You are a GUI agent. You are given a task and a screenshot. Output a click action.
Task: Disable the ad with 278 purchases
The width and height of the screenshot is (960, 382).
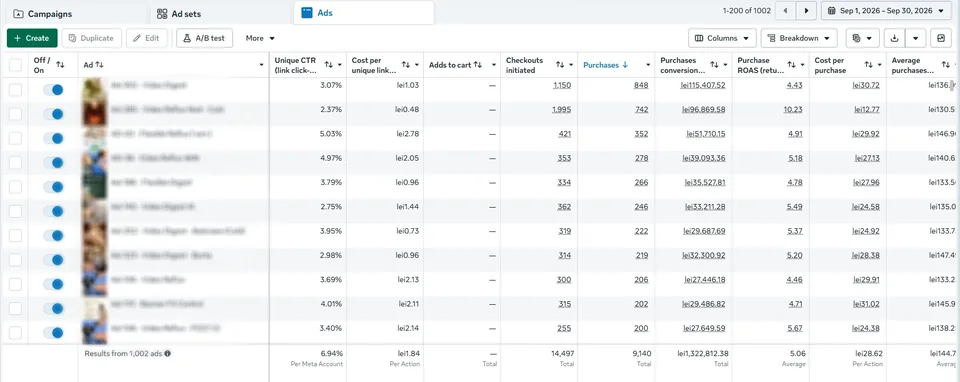[x=53, y=163]
